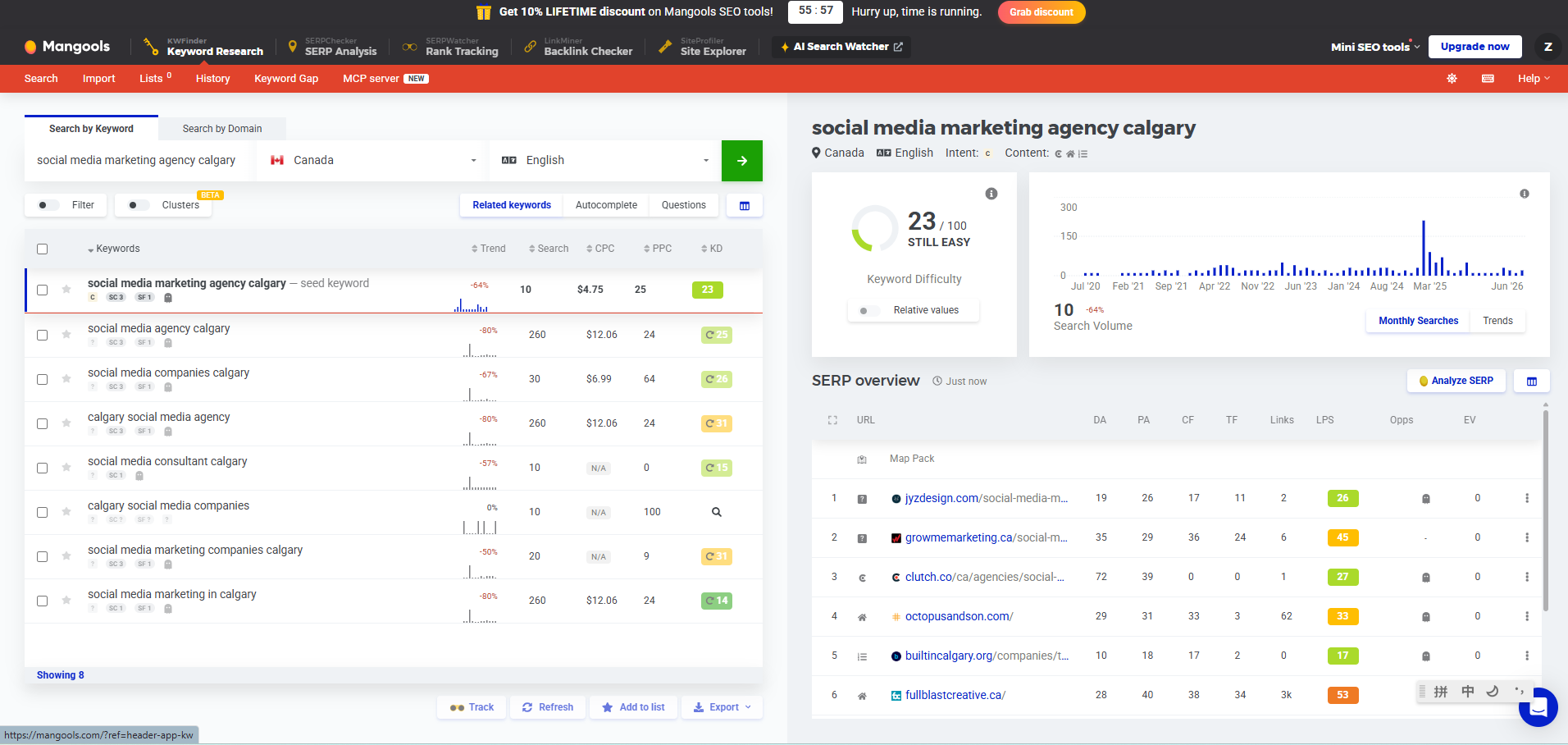Viewport: 1568px width, 745px height.
Task: Toggle the Clusters switch
Action: click(139, 205)
